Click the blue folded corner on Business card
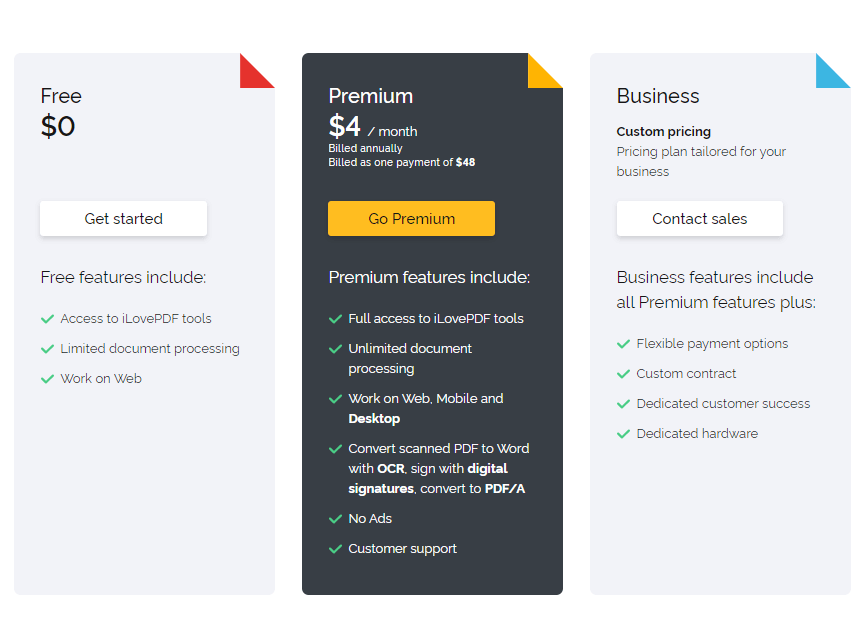The width and height of the screenshot is (861, 638). 833,70
